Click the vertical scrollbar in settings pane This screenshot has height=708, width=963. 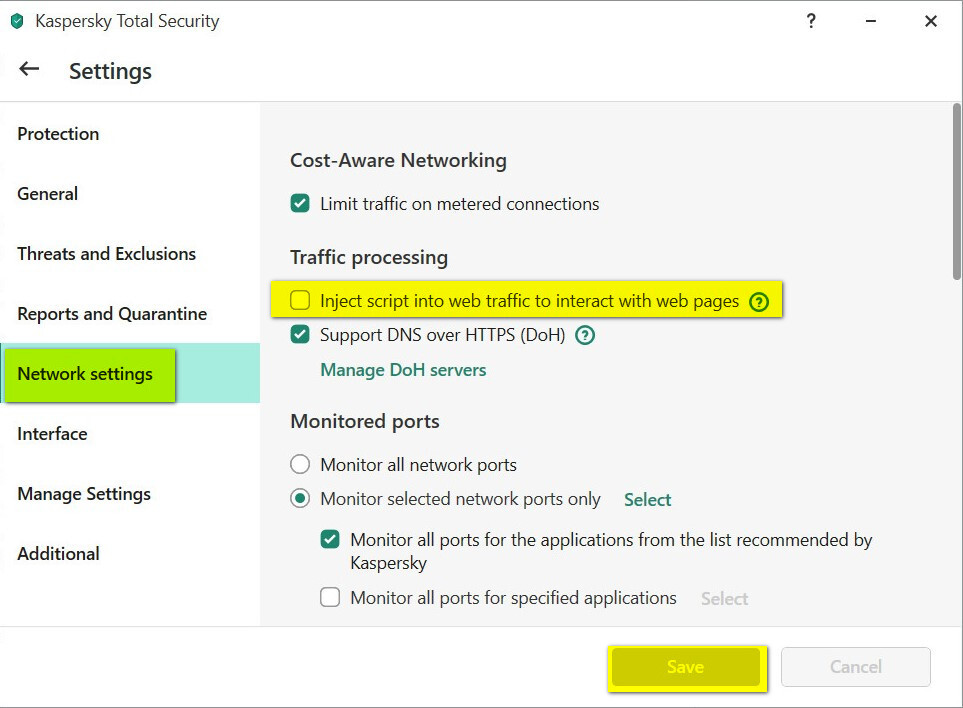pyautogui.click(x=955, y=190)
